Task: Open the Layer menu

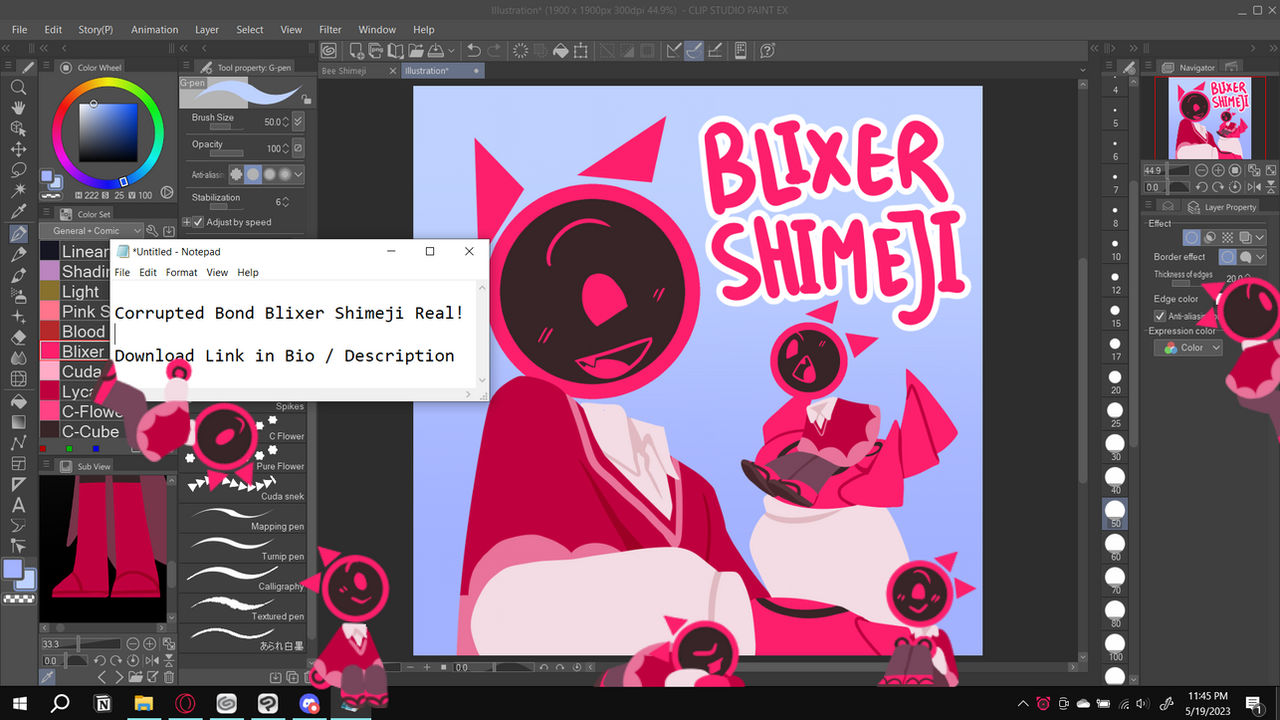Action: pos(207,29)
